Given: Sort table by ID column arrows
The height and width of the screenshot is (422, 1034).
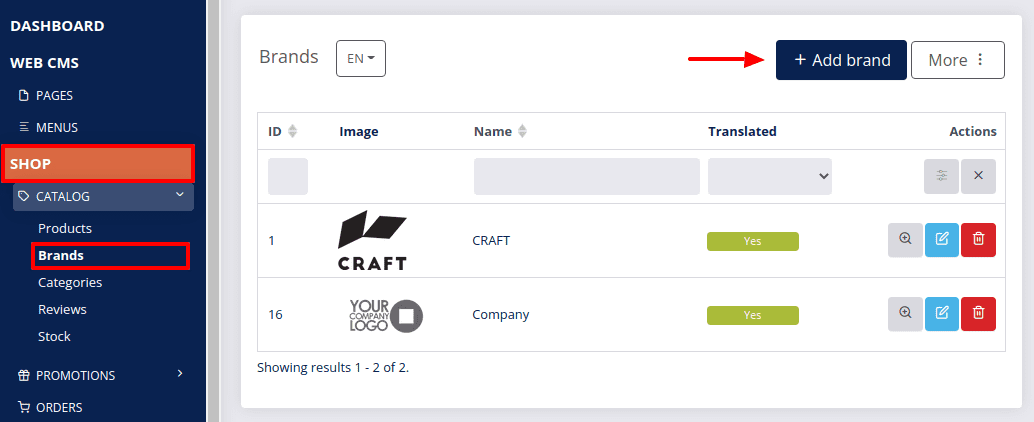Looking at the screenshot, I should pos(293,131).
